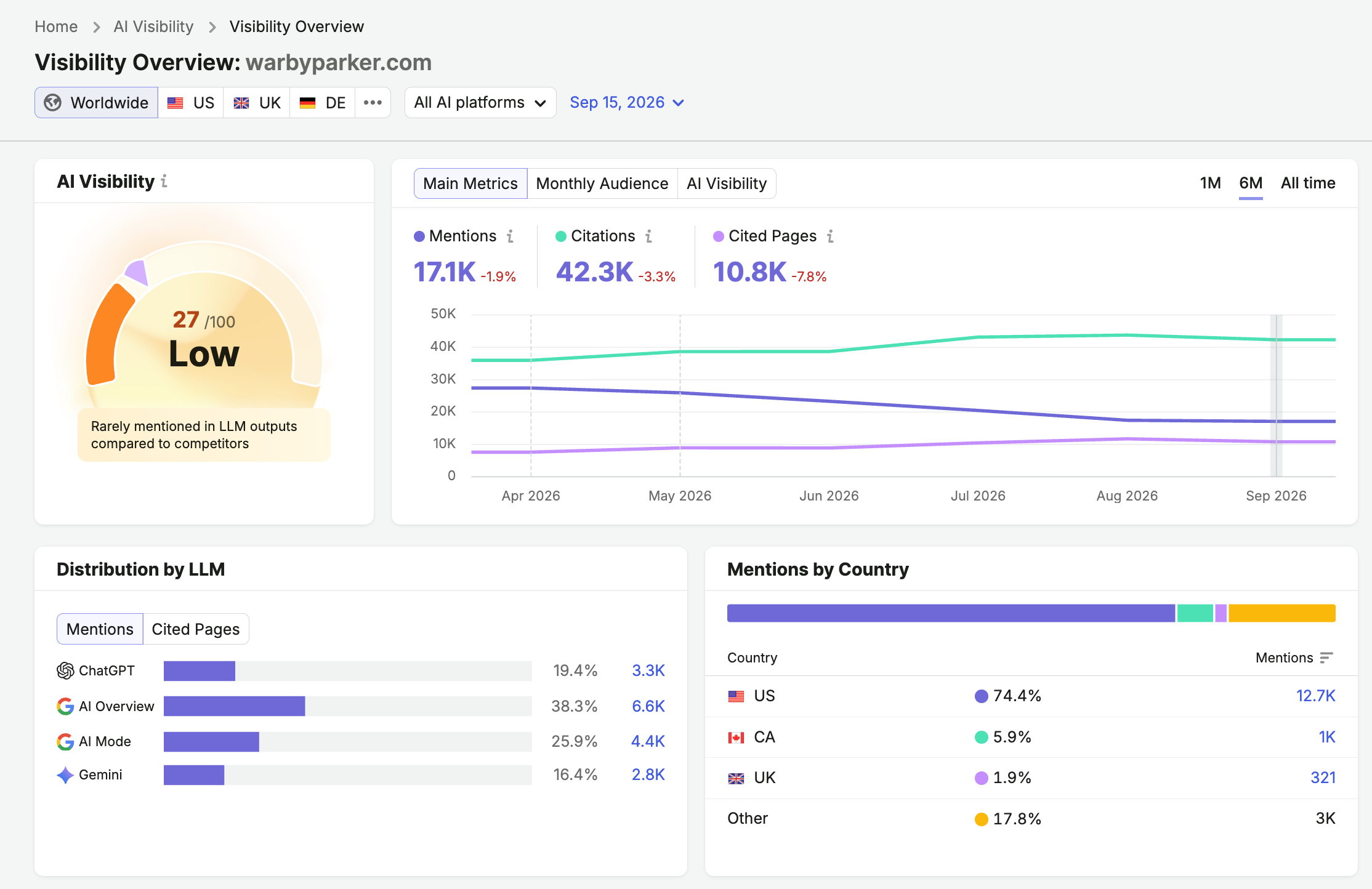
Task: Open ChatGPT 3.3K mentions link
Action: tap(648, 671)
